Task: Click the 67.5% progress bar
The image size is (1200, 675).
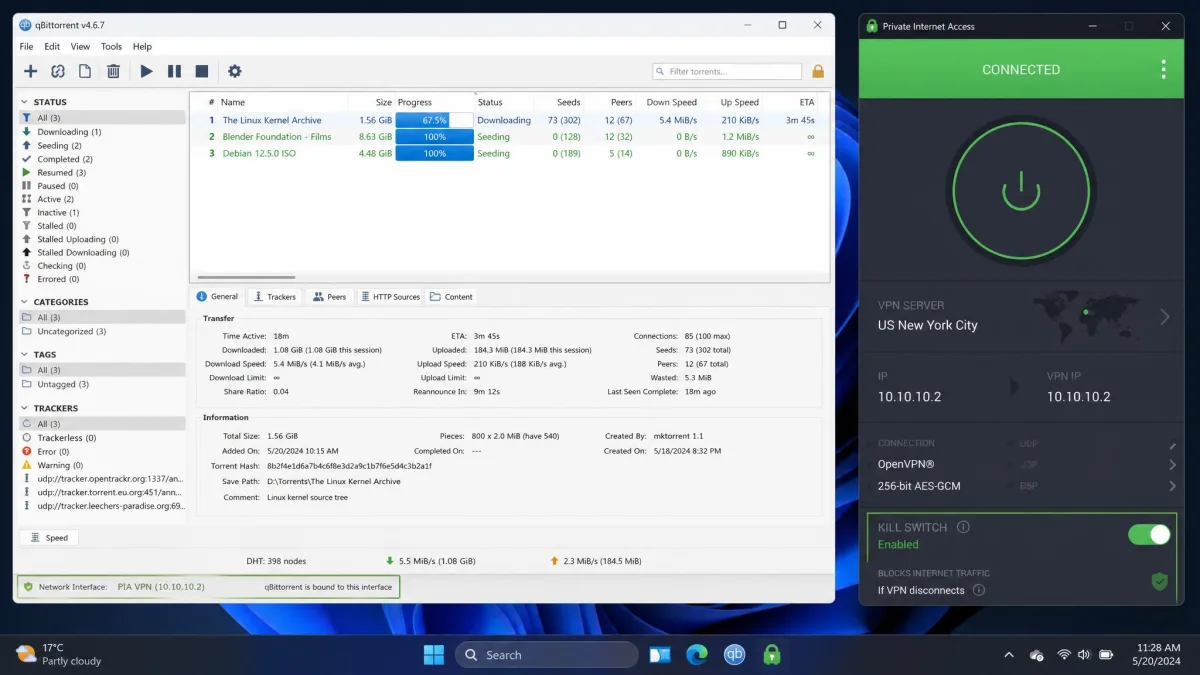Action: 434,120
